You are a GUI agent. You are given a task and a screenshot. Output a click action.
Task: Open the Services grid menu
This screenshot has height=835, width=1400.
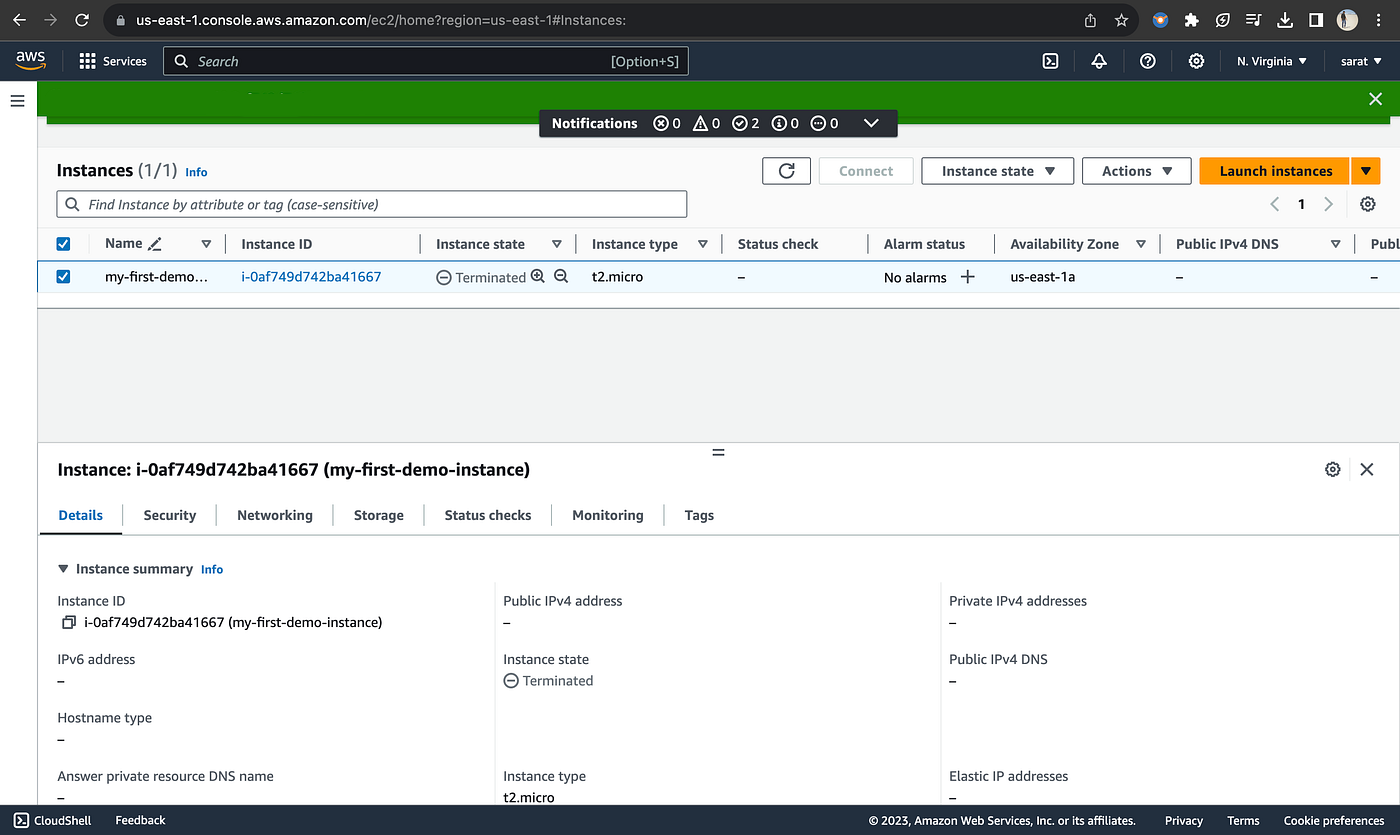point(88,61)
